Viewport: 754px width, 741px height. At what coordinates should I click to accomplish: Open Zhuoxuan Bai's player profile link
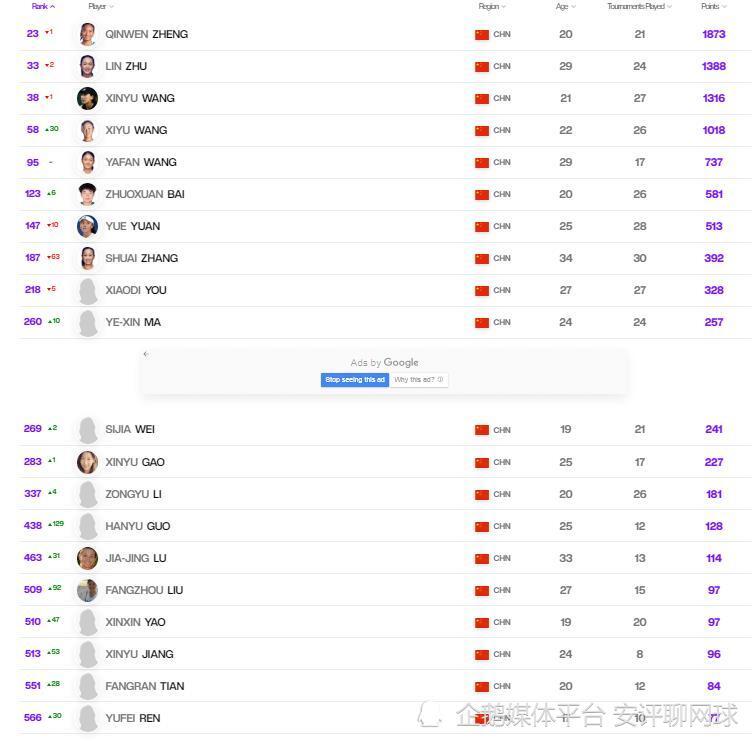coord(145,194)
